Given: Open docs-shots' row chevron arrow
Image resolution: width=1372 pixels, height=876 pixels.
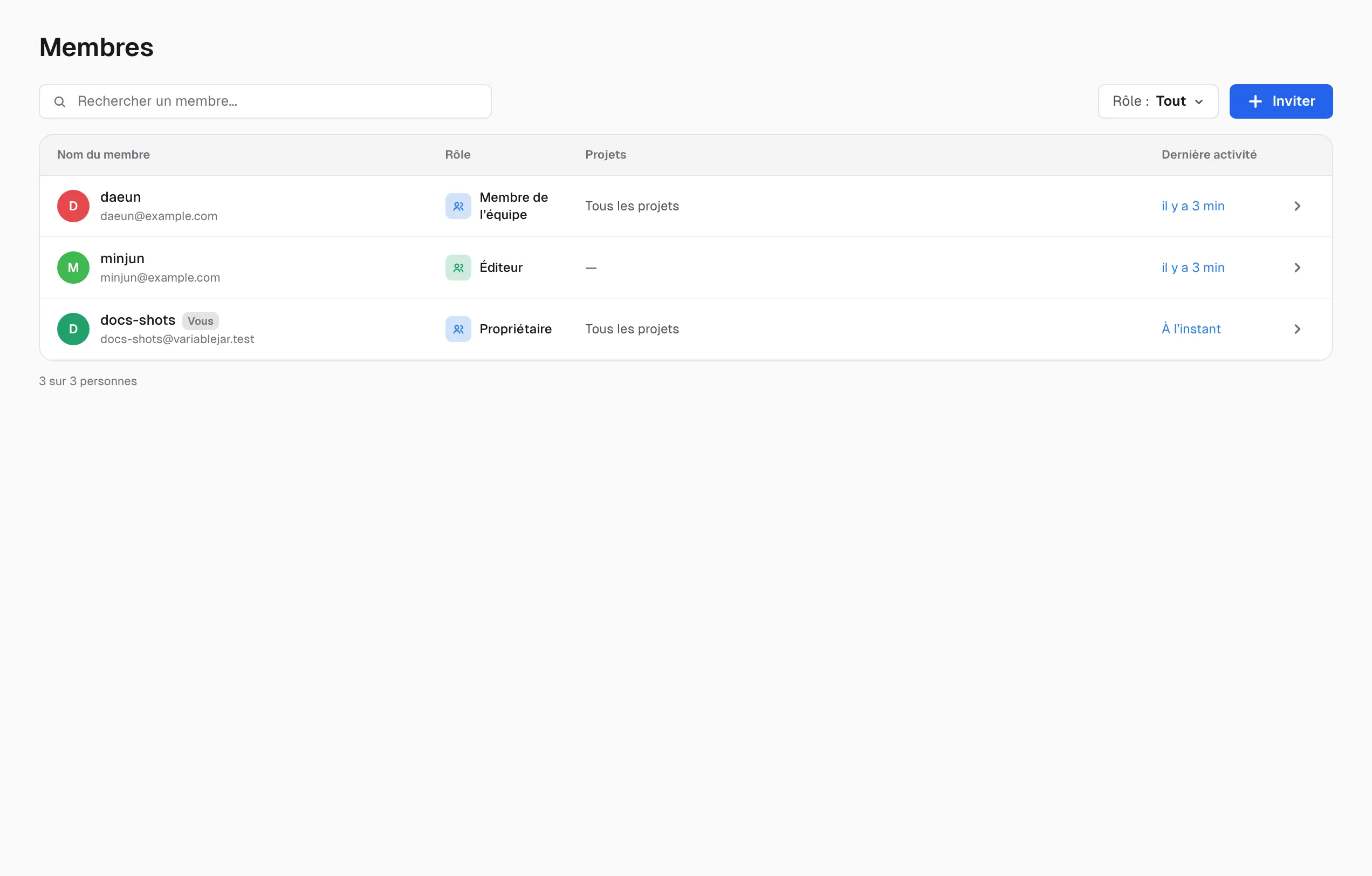Looking at the screenshot, I should [x=1298, y=329].
